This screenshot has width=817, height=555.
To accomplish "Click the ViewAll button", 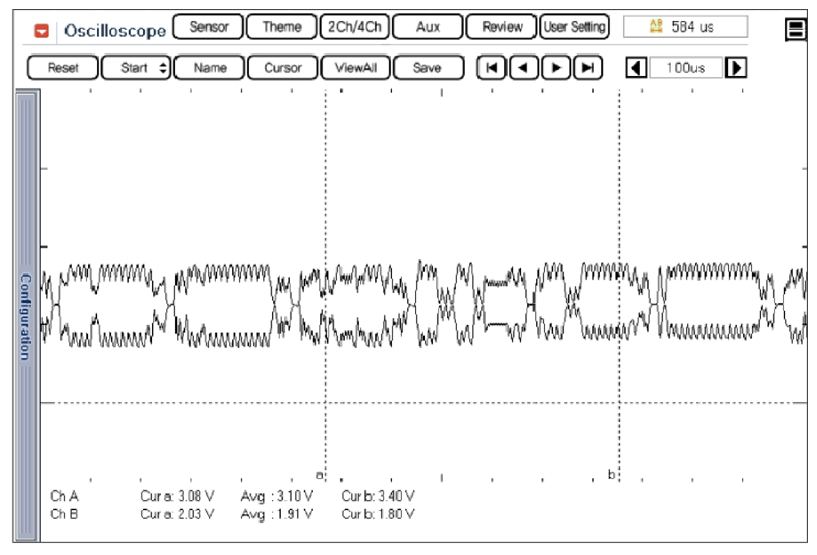I will point(355,68).
